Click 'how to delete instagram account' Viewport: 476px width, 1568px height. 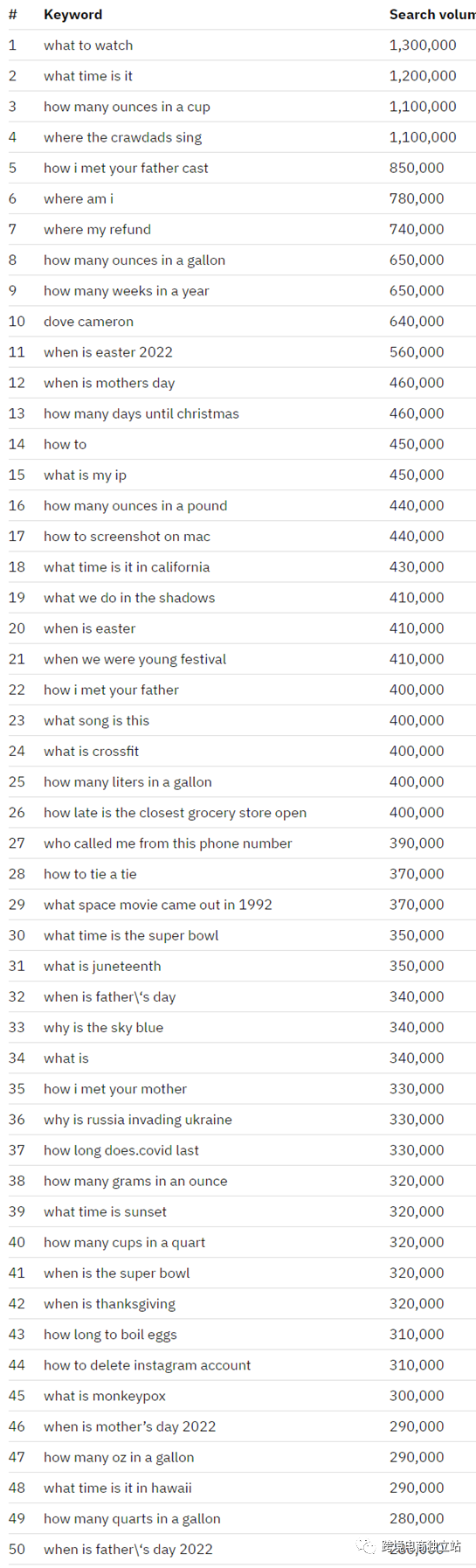(147, 1365)
